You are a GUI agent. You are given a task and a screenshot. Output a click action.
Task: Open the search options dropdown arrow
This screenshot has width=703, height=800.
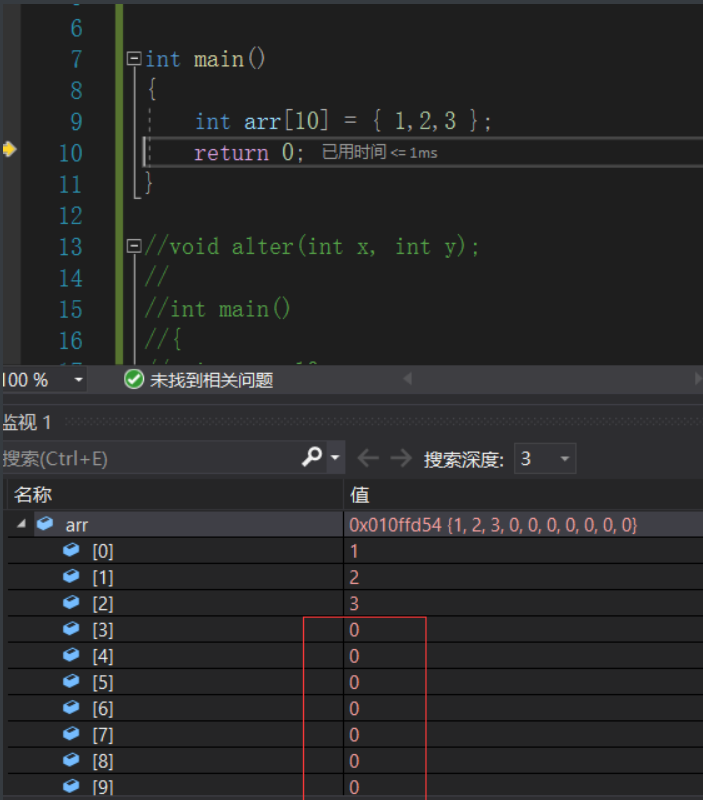(335, 457)
